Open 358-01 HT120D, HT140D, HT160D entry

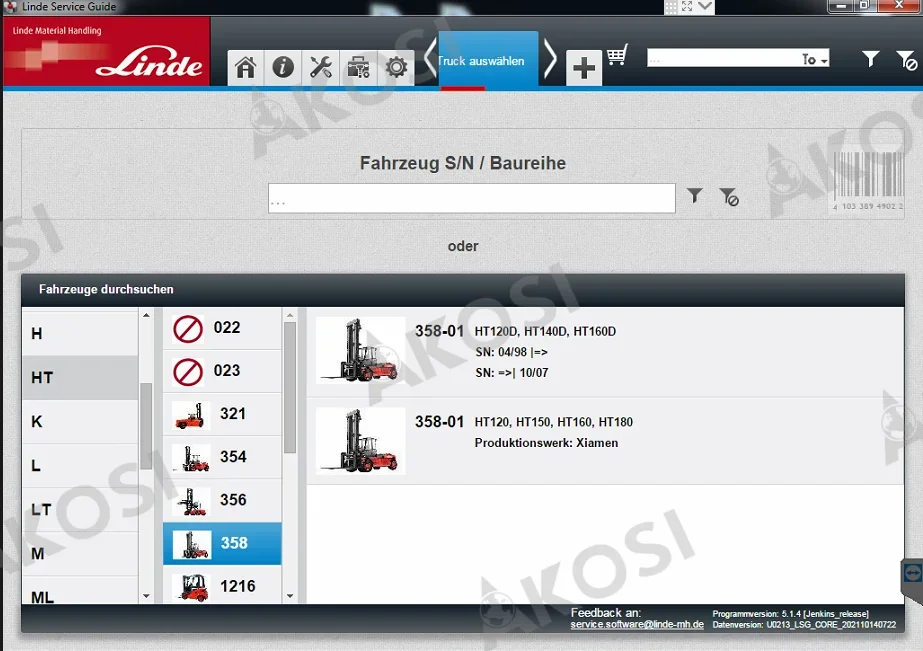[x=605, y=352]
